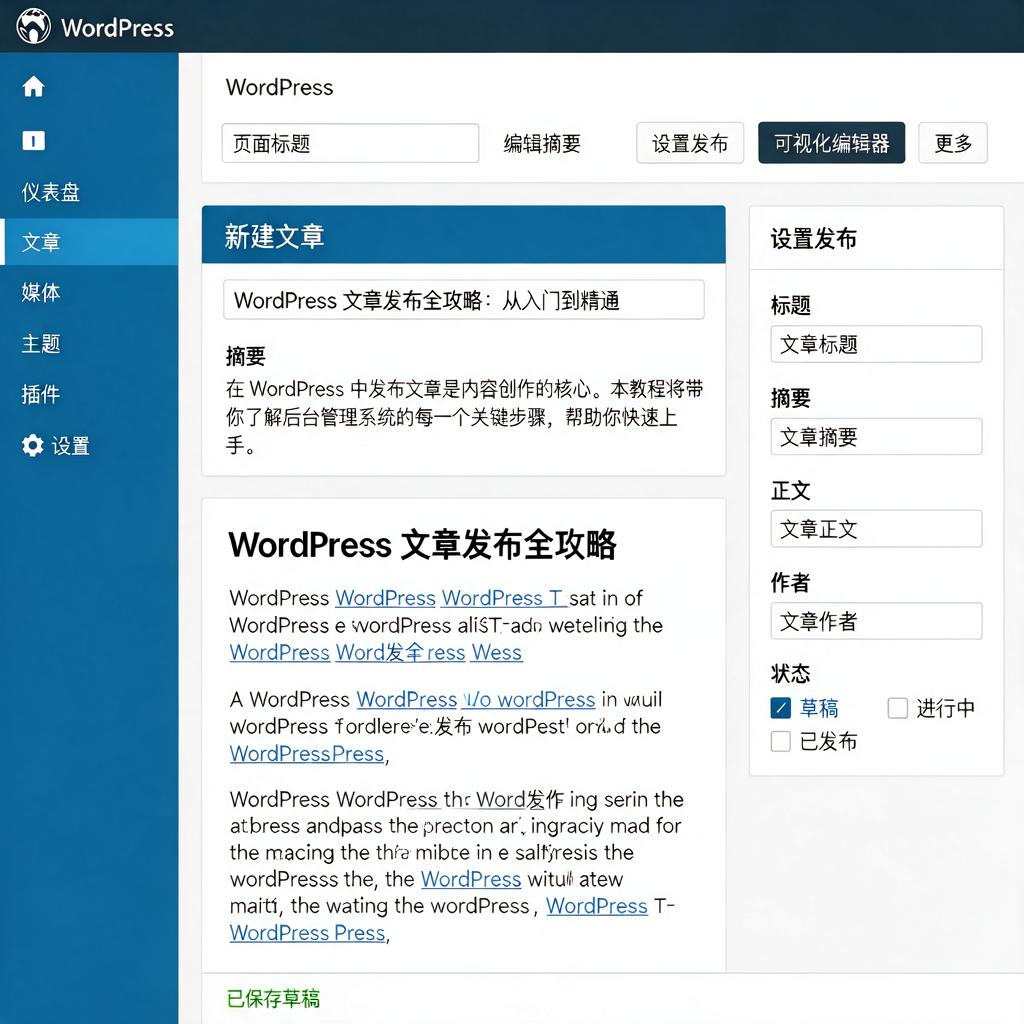Click the 已保存草稿 status text
Screen dimensions: 1024x1024
coord(273,999)
